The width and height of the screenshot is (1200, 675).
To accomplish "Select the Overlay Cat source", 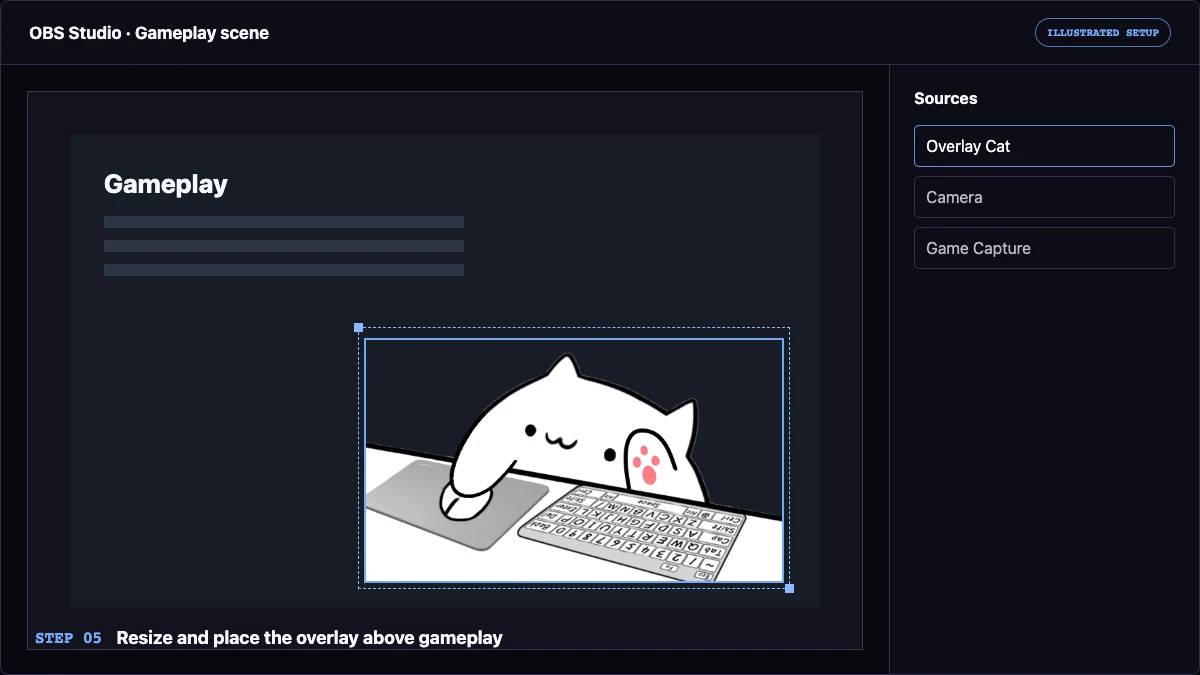I will click(1044, 146).
